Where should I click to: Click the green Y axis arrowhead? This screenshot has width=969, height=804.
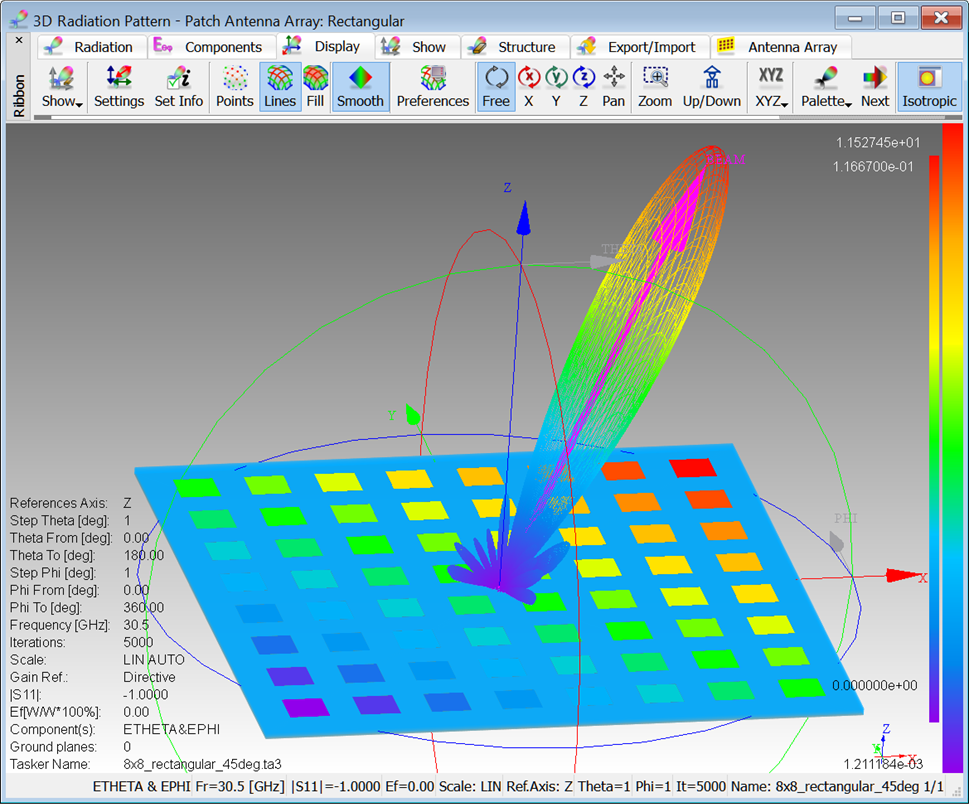413,413
